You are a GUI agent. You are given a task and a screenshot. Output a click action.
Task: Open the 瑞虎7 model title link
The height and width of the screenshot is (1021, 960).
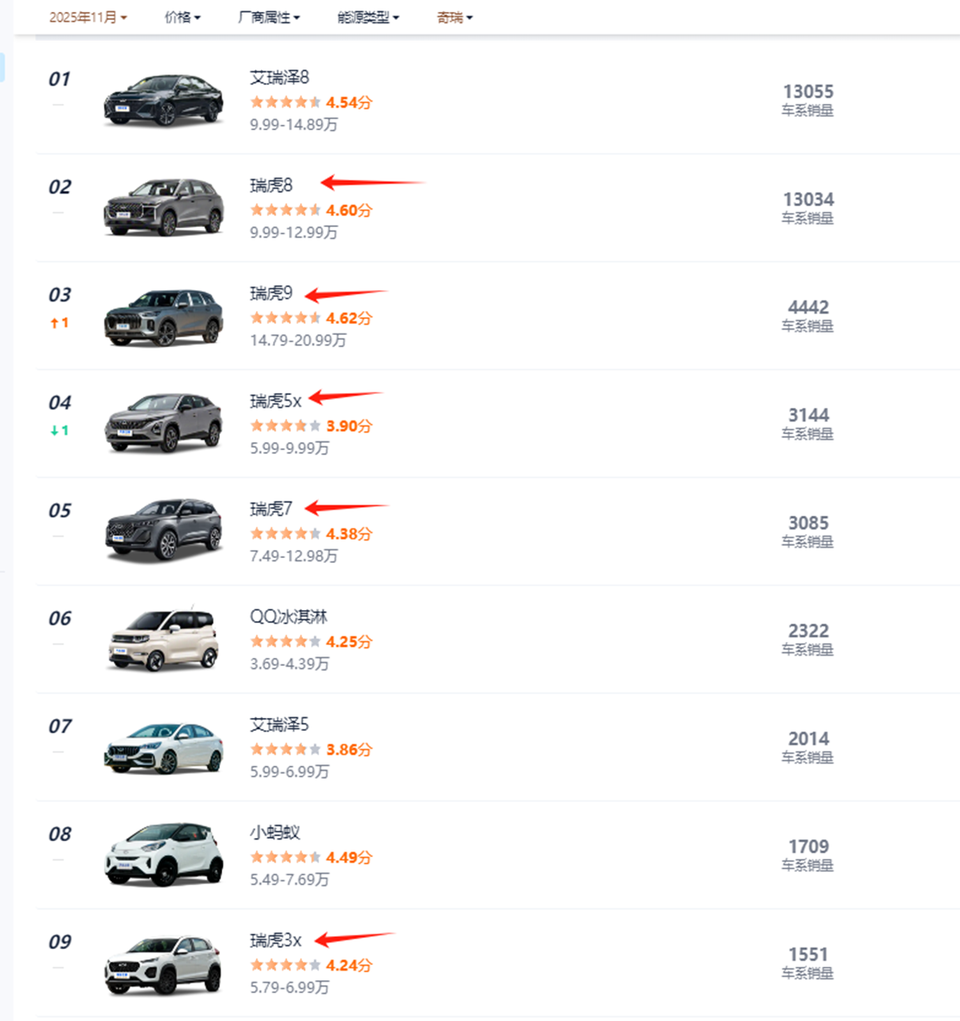(x=271, y=509)
